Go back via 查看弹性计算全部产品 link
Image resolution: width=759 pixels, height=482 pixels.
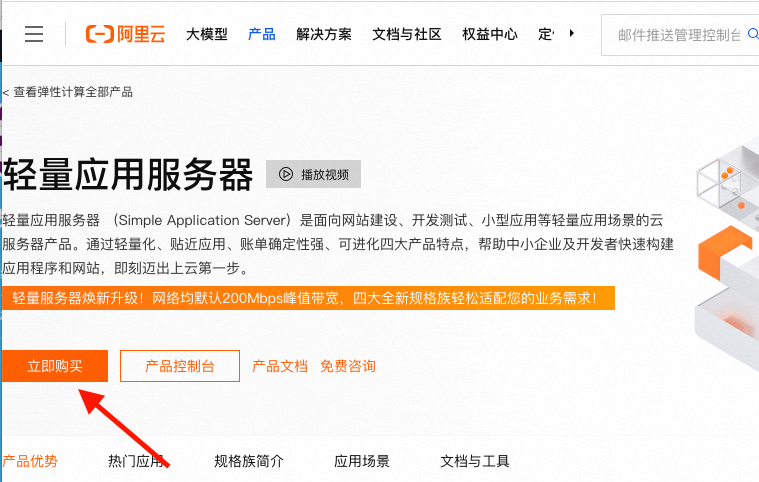pyautogui.click(x=70, y=92)
